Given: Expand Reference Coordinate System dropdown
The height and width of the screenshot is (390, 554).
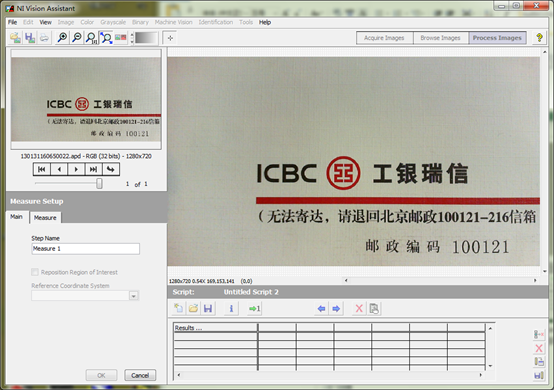Looking at the screenshot, I should tap(134, 296).
